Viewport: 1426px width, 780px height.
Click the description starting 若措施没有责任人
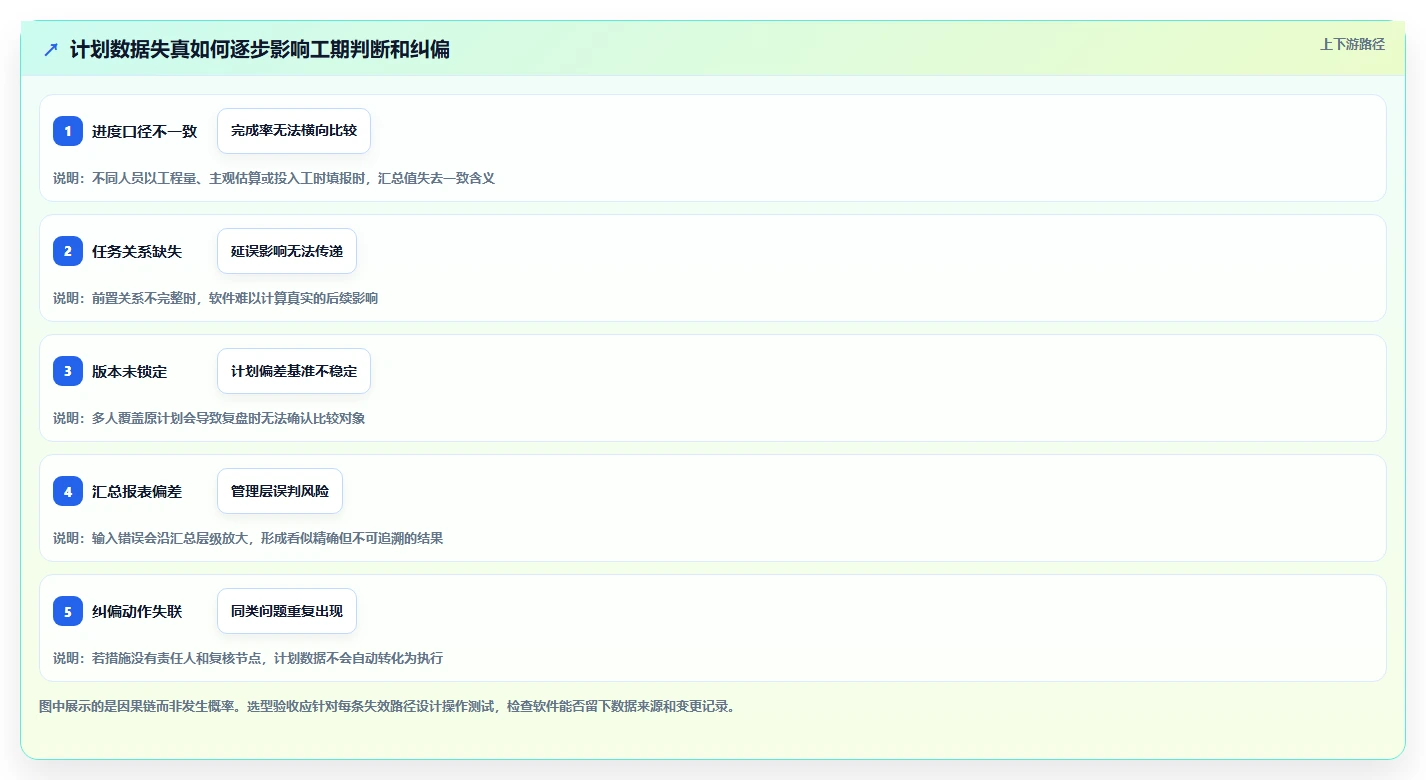point(248,658)
